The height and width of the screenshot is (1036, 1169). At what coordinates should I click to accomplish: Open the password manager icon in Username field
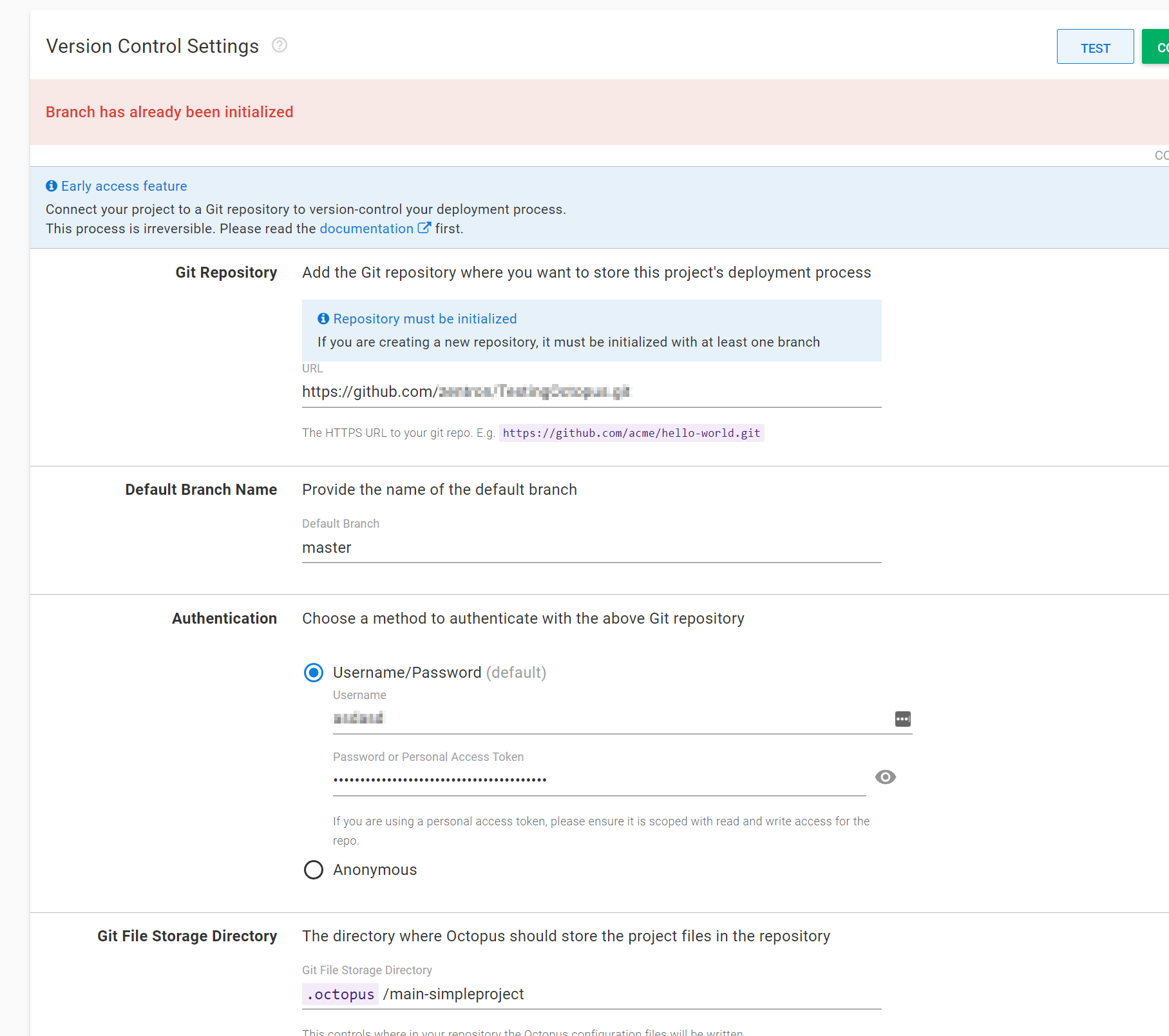(x=902, y=719)
